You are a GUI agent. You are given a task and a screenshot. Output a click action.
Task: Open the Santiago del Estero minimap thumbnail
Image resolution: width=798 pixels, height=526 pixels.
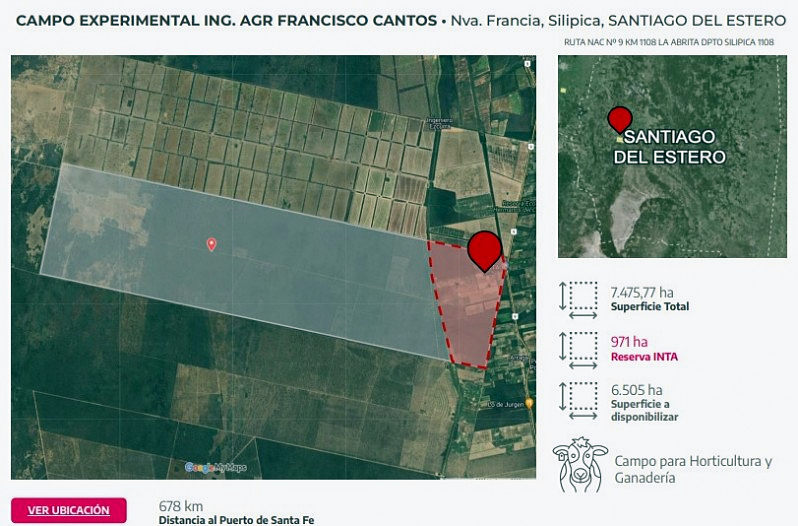670,157
